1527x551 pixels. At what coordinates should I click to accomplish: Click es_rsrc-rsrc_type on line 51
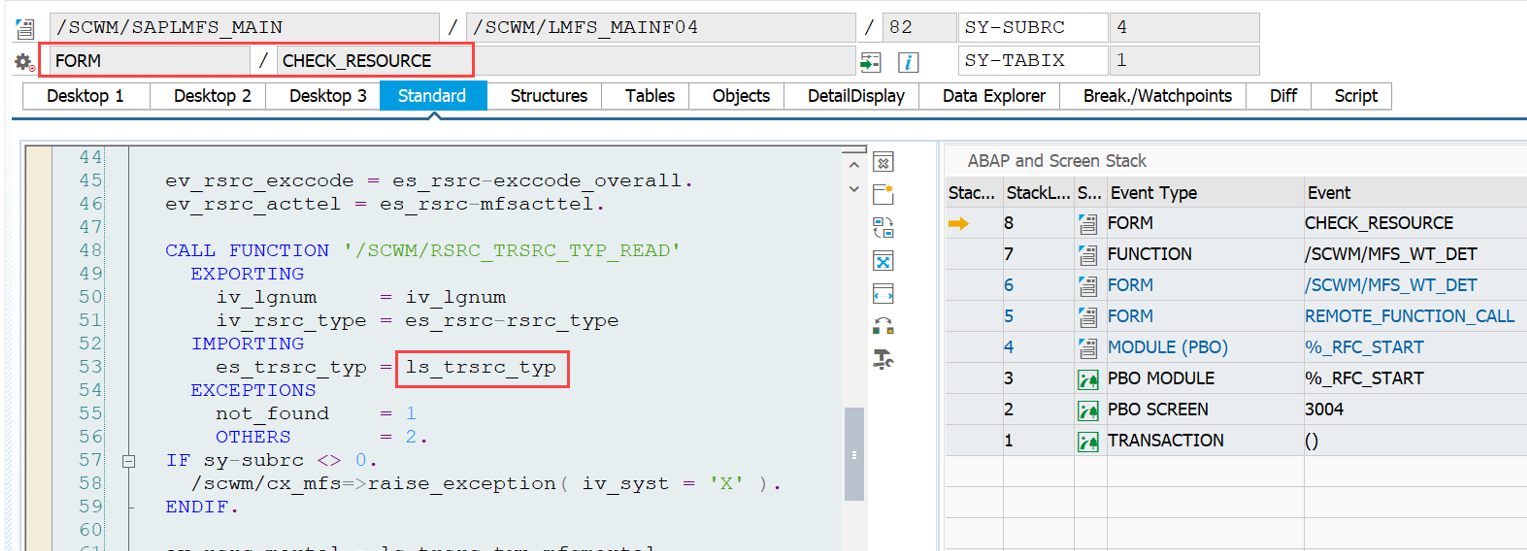click(x=511, y=321)
